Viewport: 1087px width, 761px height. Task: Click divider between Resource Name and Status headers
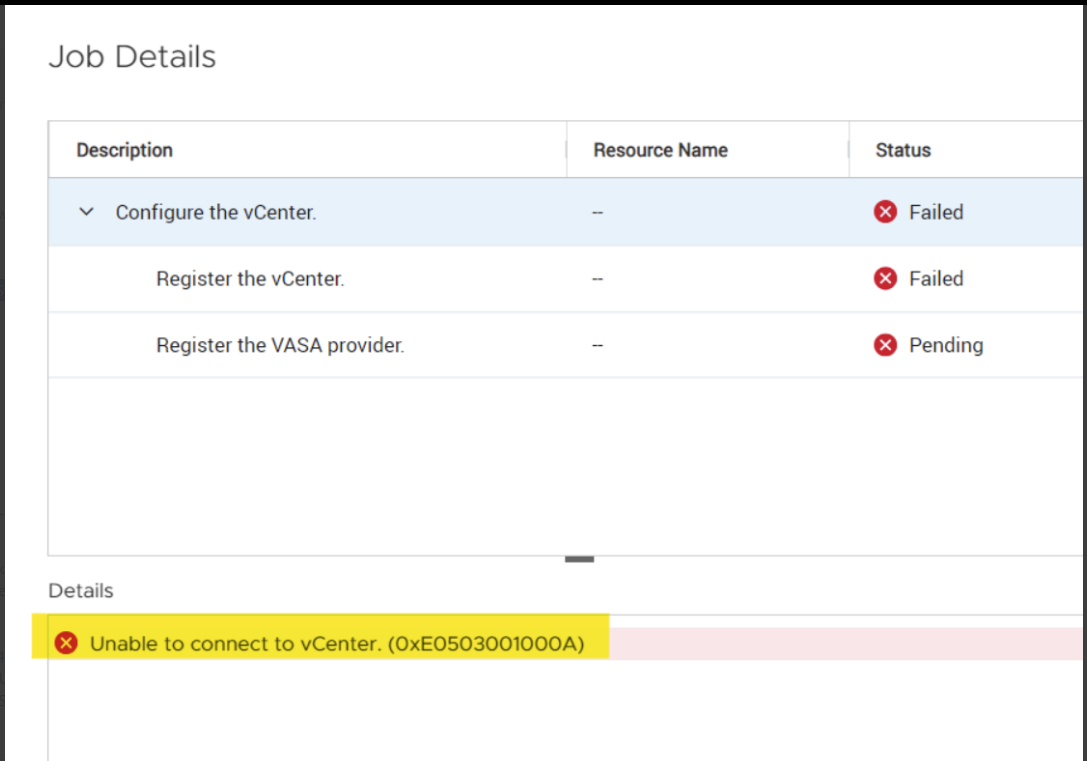(849, 150)
